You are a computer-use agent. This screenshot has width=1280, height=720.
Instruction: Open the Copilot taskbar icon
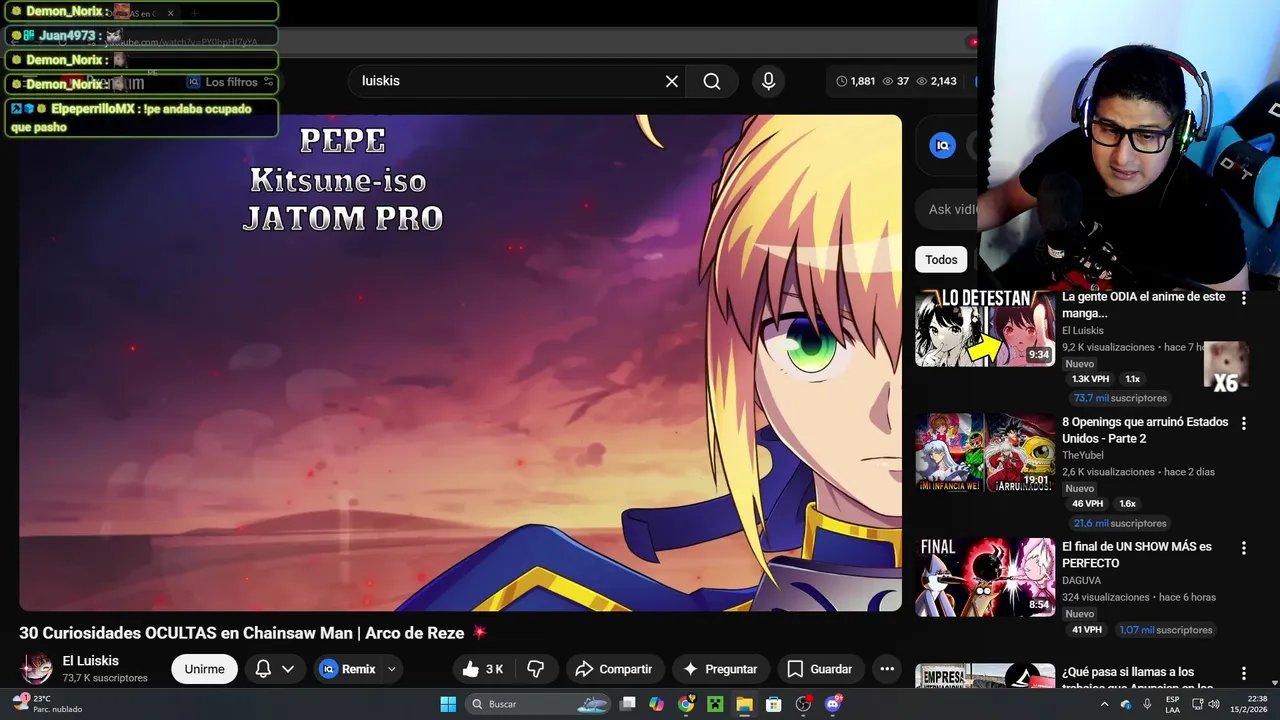656,704
